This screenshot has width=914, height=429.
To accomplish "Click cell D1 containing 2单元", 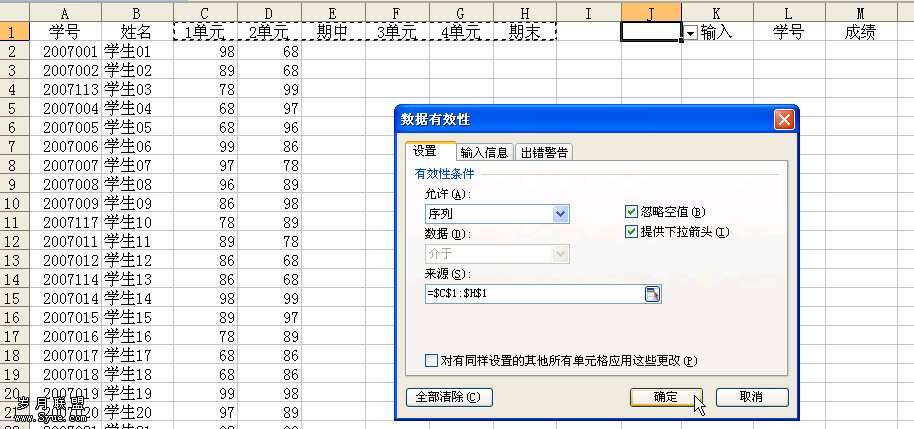I will pyautogui.click(x=269, y=32).
